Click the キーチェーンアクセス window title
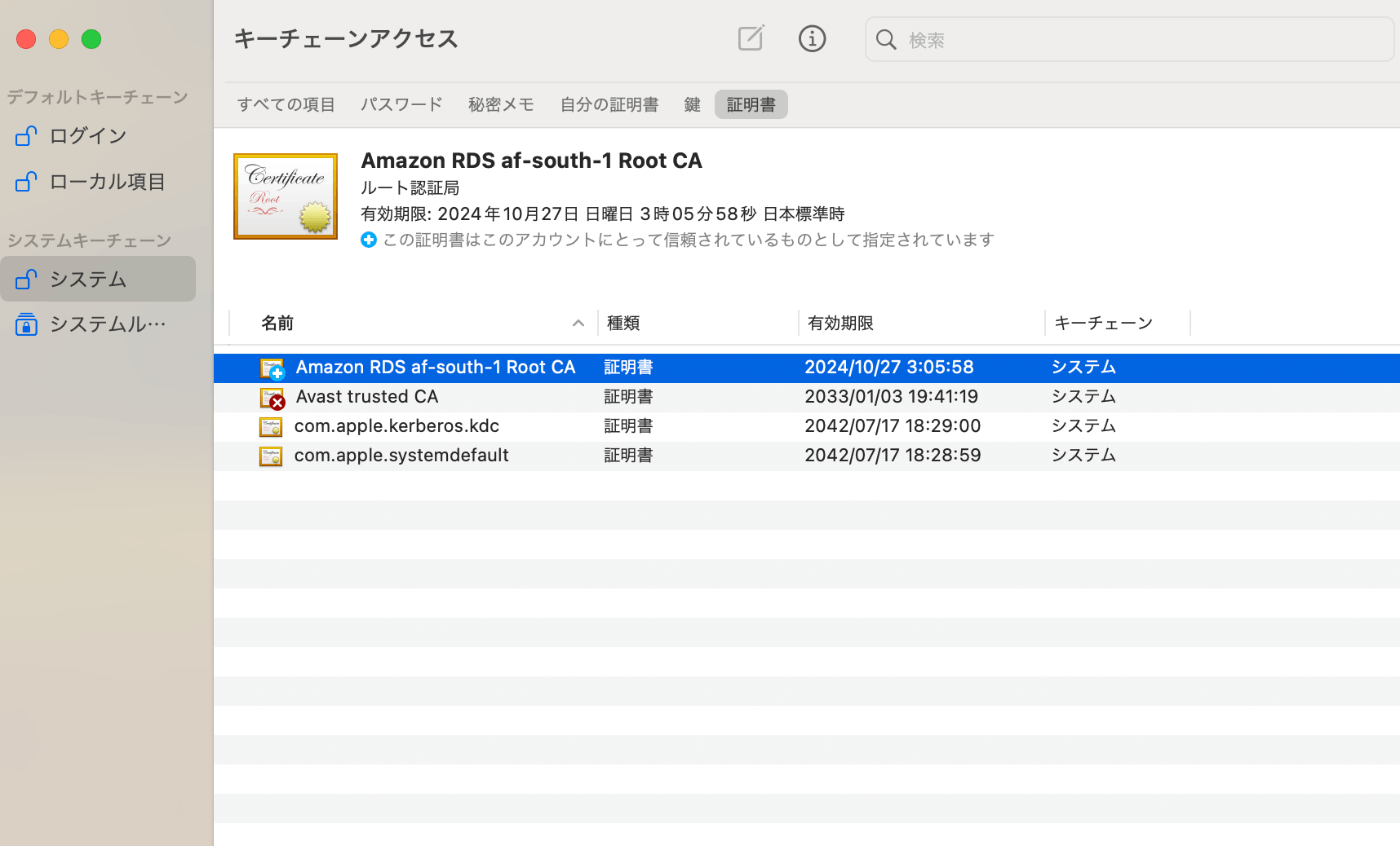The height and width of the screenshot is (846, 1400). (346, 39)
